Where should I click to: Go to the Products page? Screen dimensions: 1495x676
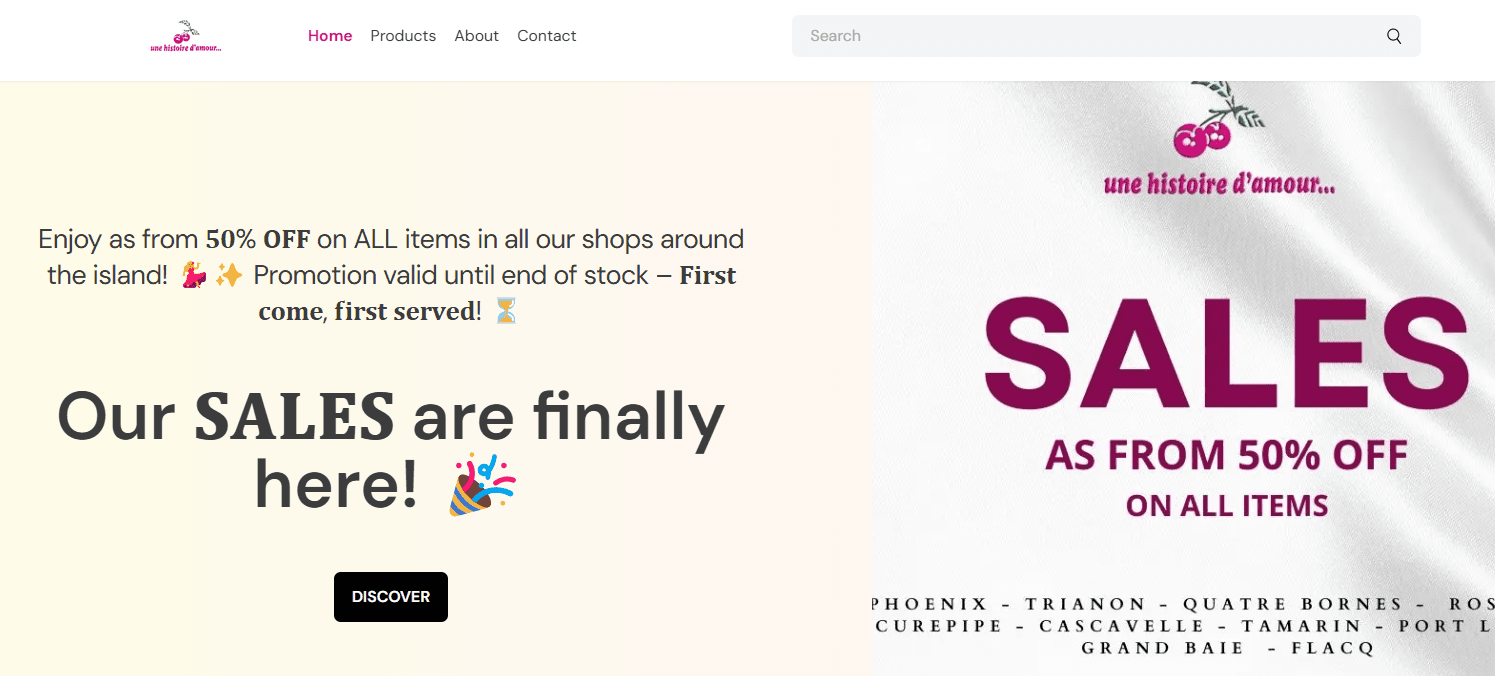coord(403,36)
